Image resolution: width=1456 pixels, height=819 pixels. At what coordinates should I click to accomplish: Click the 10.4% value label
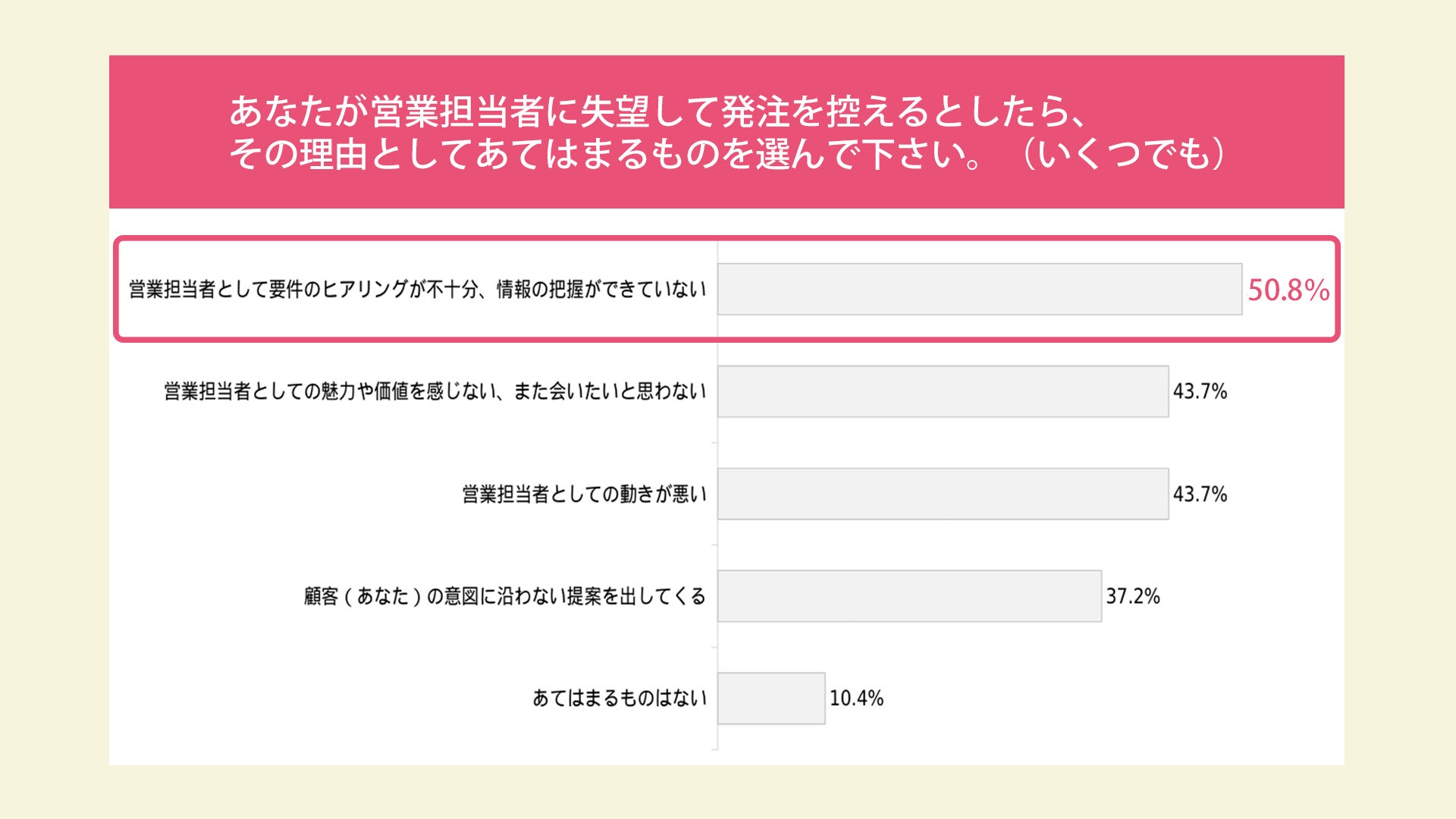[856, 698]
